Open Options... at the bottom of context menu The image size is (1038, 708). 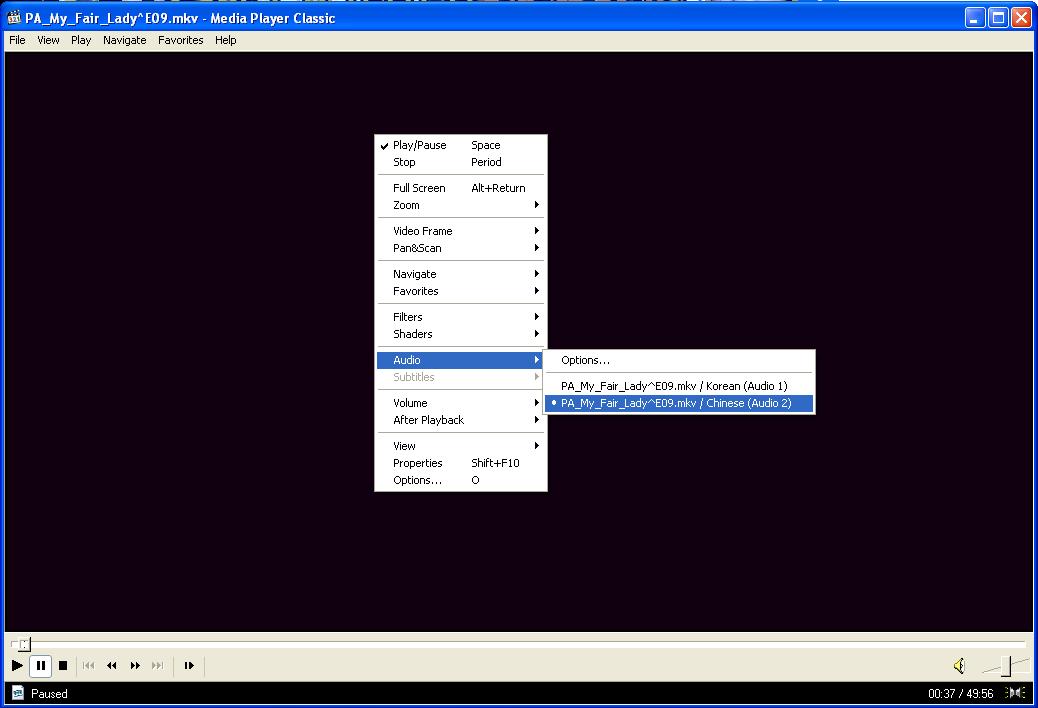(x=461, y=480)
